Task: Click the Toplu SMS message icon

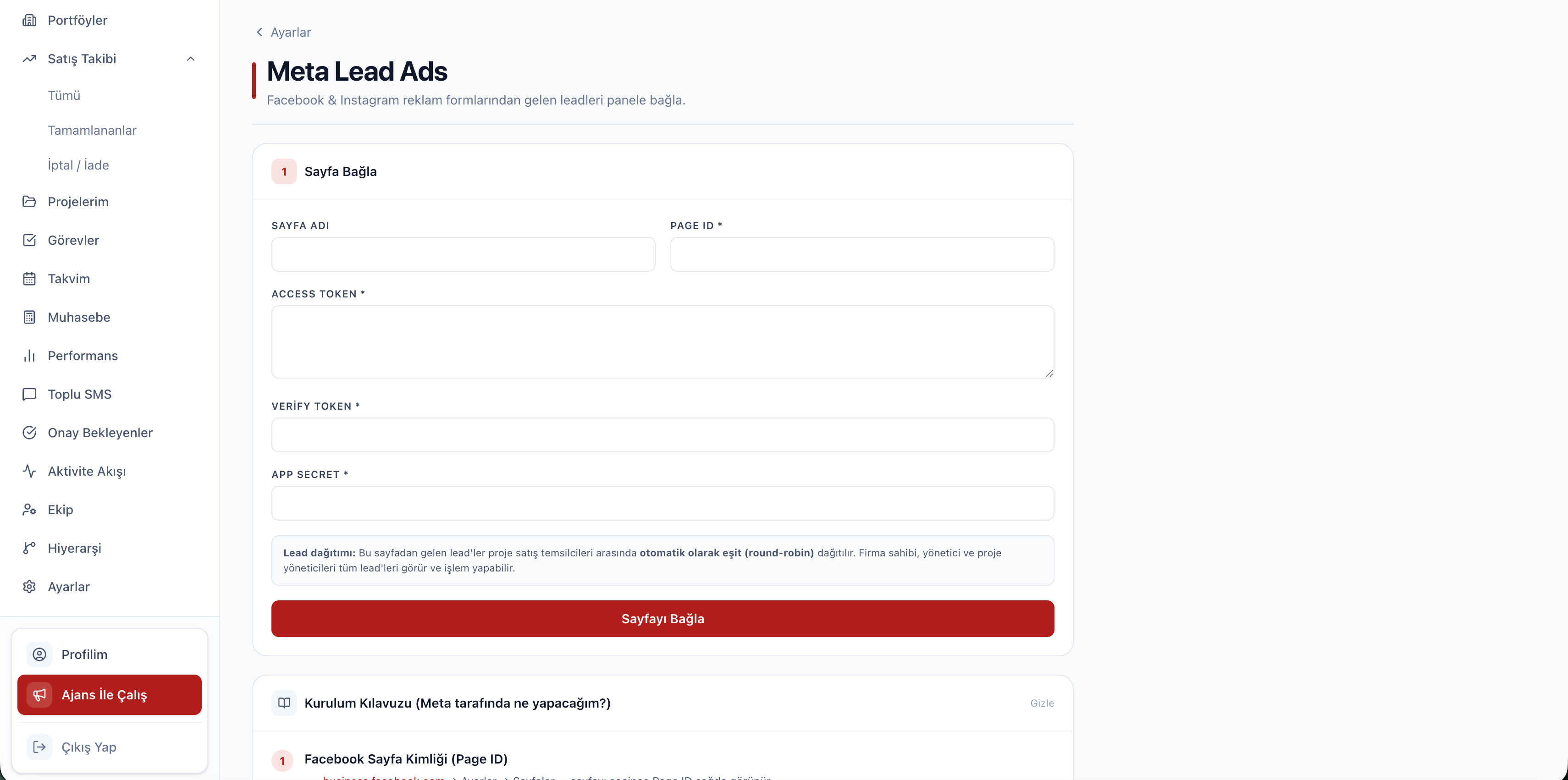Action: pos(29,394)
